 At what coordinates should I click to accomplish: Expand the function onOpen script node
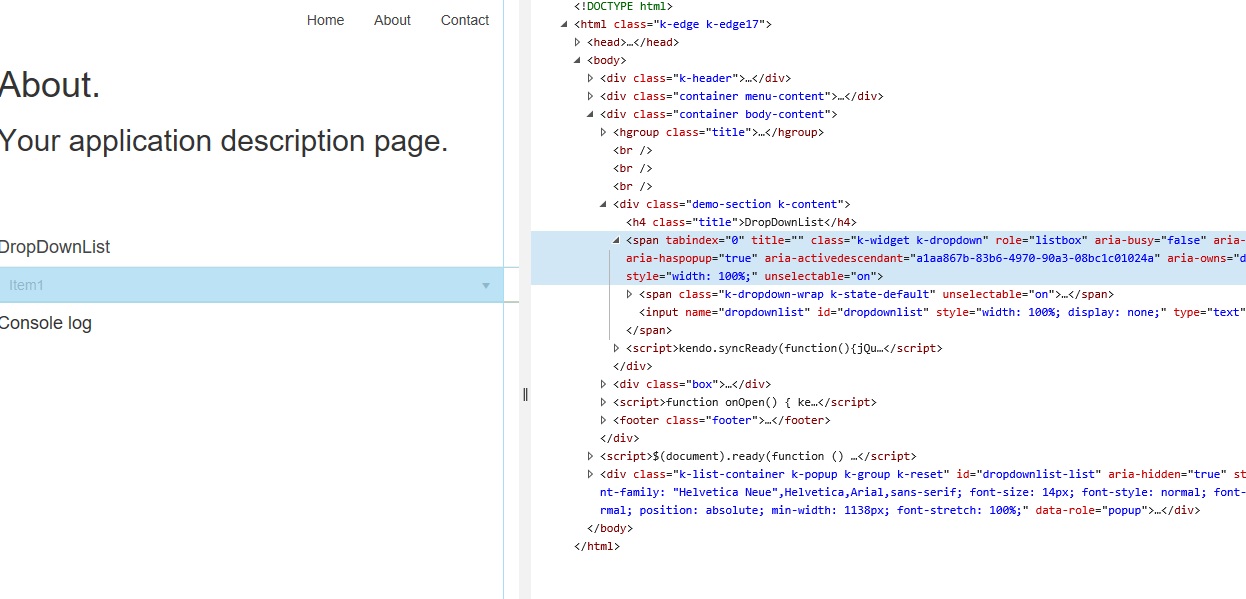pyautogui.click(x=604, y=402)
